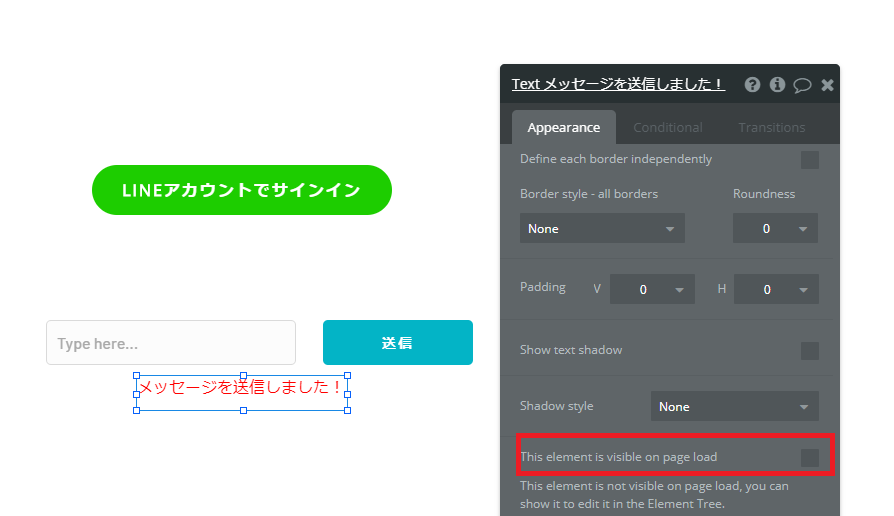894x516 pixels.
Task: Click the panel title Text メッセージを送信しました！
Action: click(618, 84)
